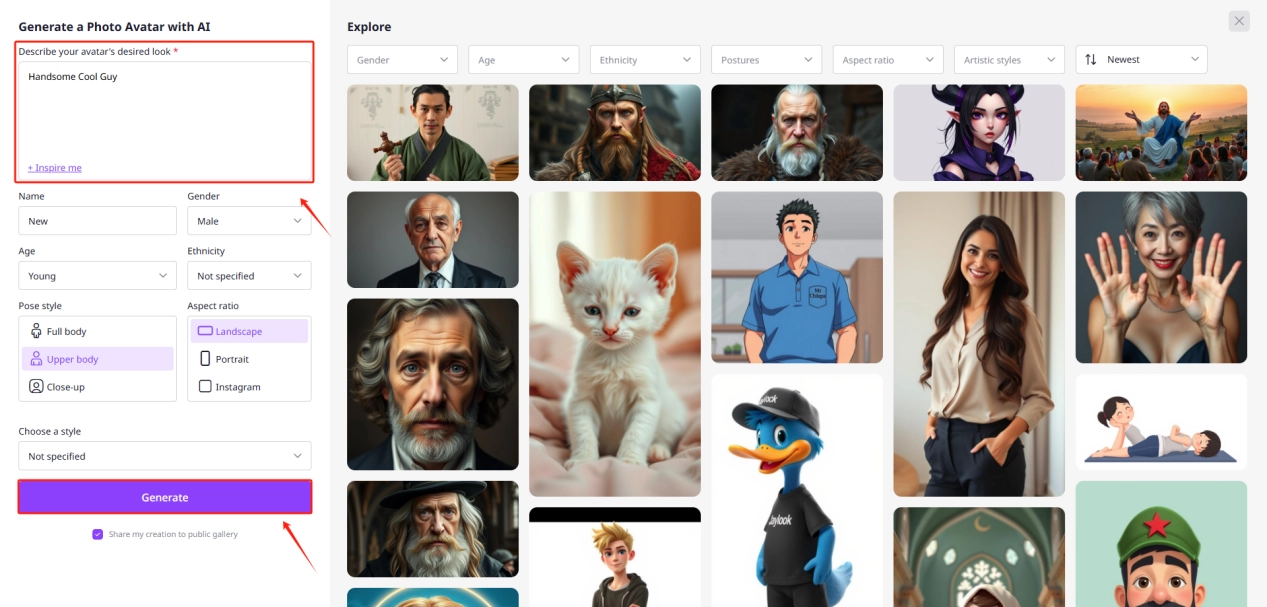Pick the Close-up pose icon

point(36,387)
